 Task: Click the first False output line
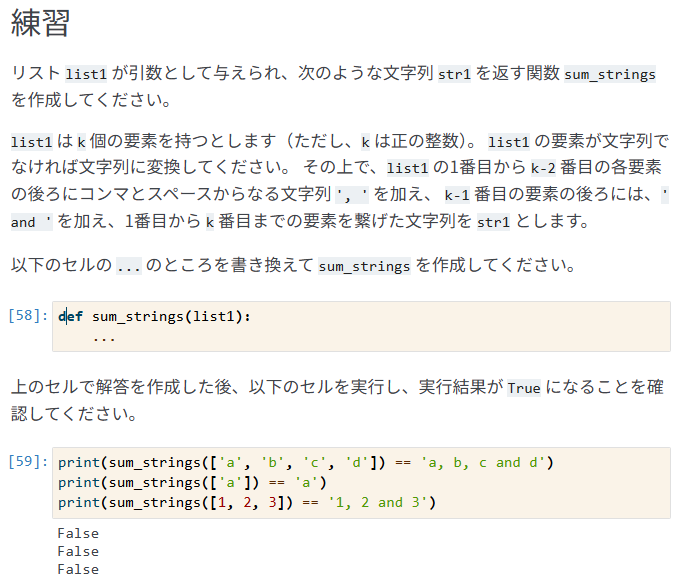point(78,533)
